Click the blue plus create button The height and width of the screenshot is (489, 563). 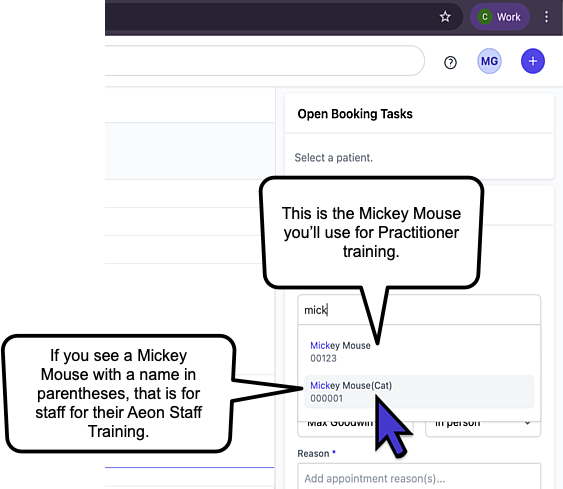pos(532,61)
